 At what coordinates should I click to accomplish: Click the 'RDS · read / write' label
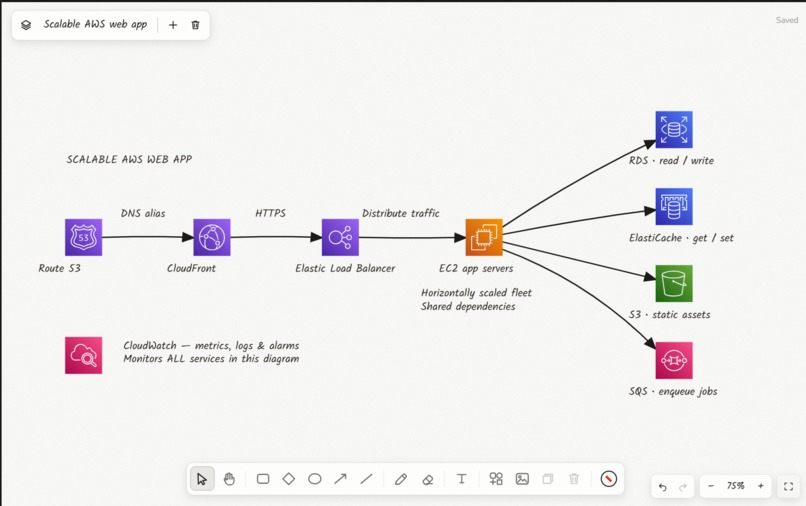coord(671,160)
